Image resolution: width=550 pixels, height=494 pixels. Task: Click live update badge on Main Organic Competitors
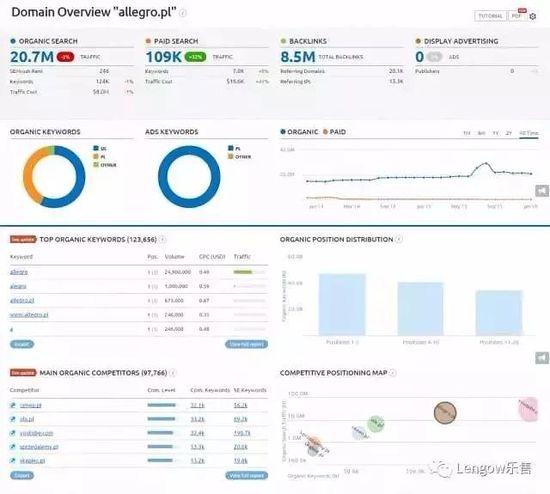pyautogui.click(x=23, y=373)
